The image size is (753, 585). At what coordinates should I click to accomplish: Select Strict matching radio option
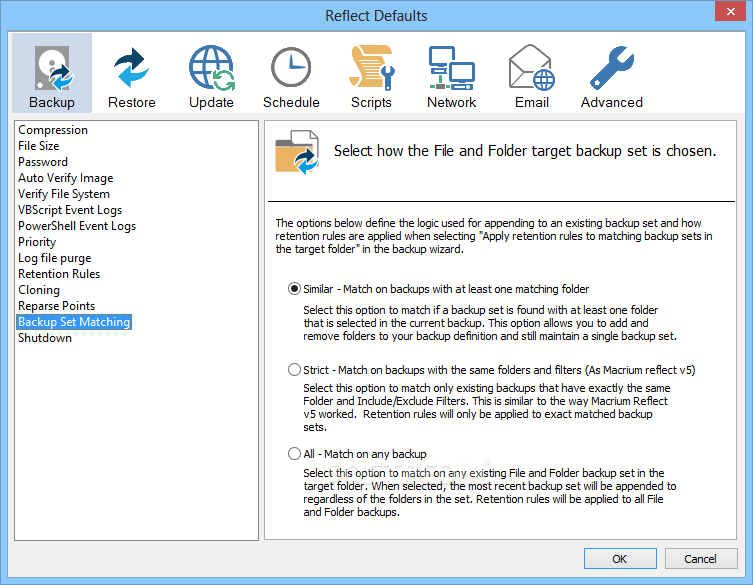tap(294, 370)
